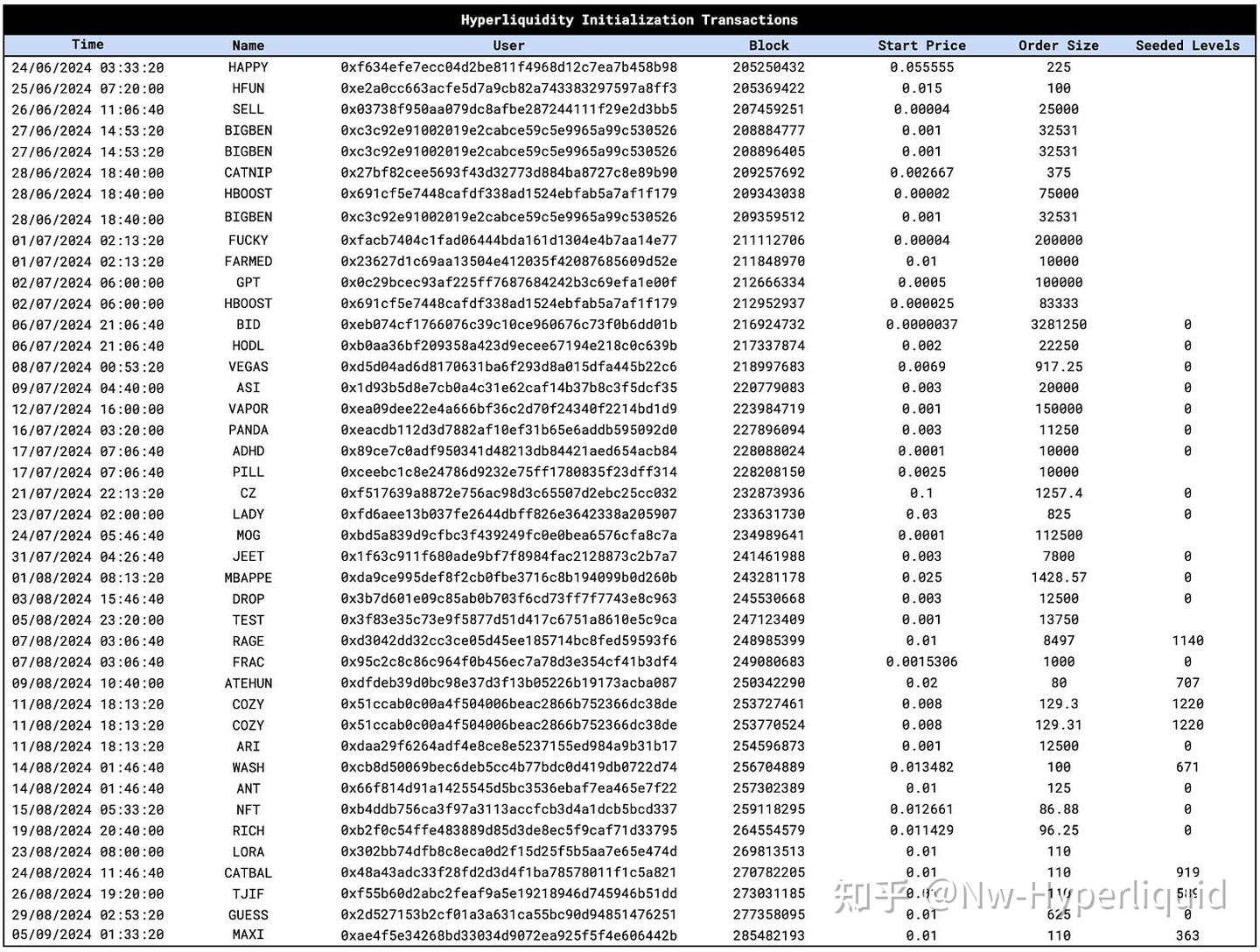Select the NFT name cell
This screenshot has width=1260, height=952.
[x=248, y=810]
